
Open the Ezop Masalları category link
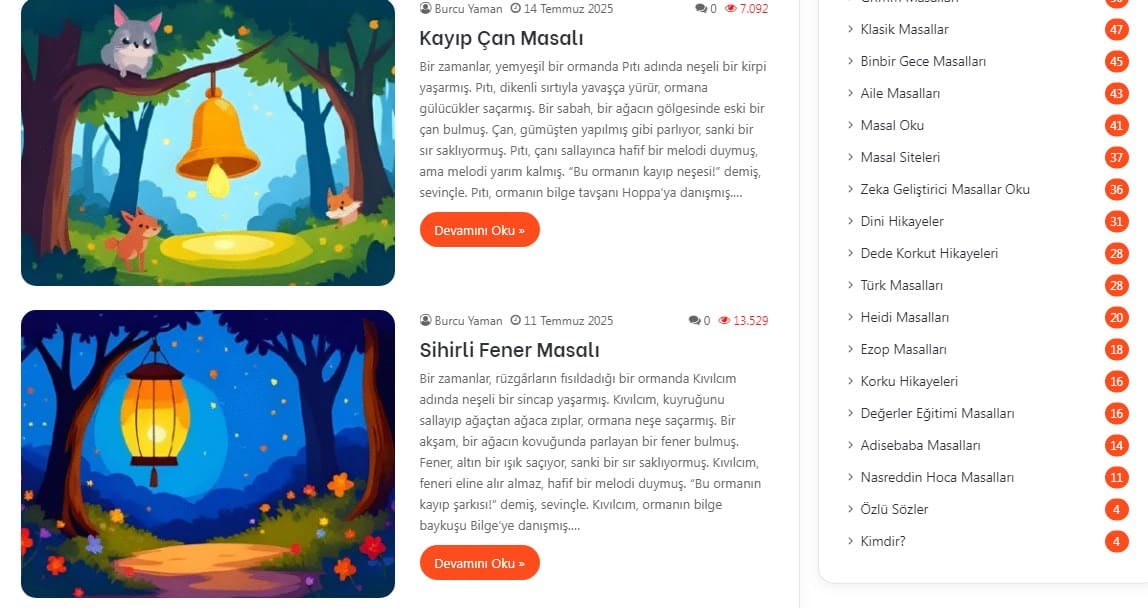pos(903,349)
